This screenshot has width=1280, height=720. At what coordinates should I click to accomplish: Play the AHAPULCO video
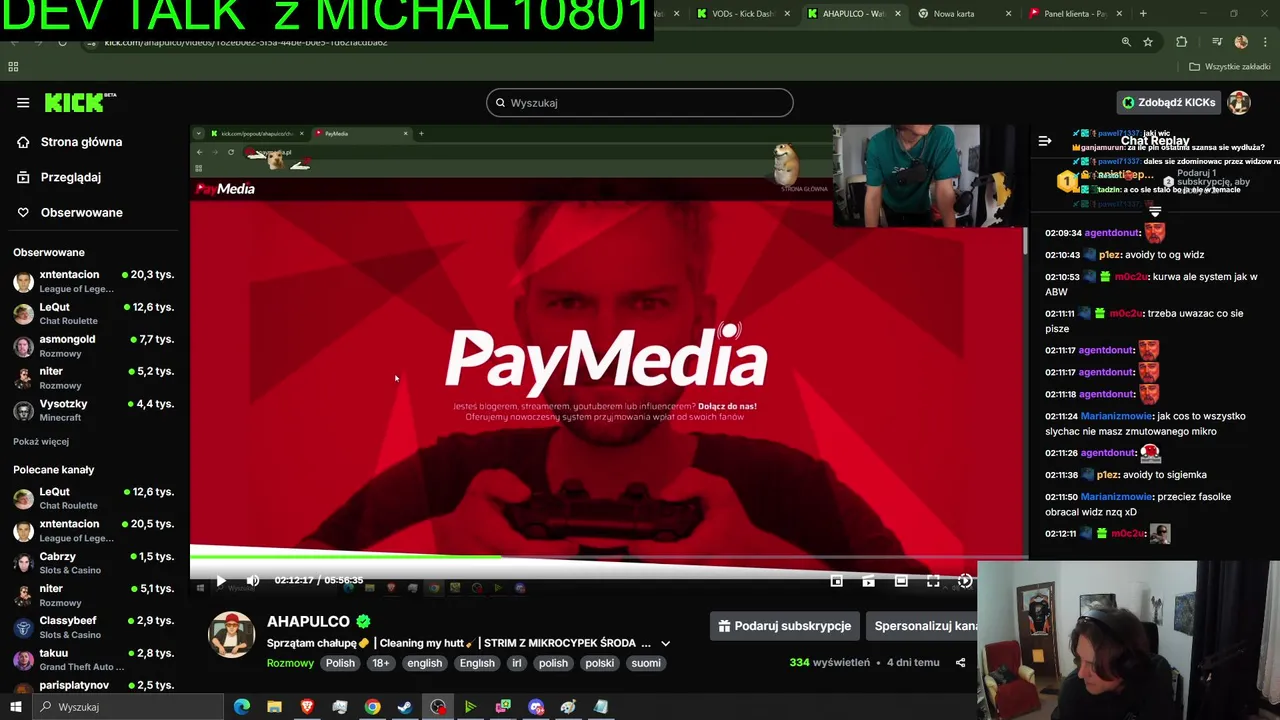click(x=221, y=580)
